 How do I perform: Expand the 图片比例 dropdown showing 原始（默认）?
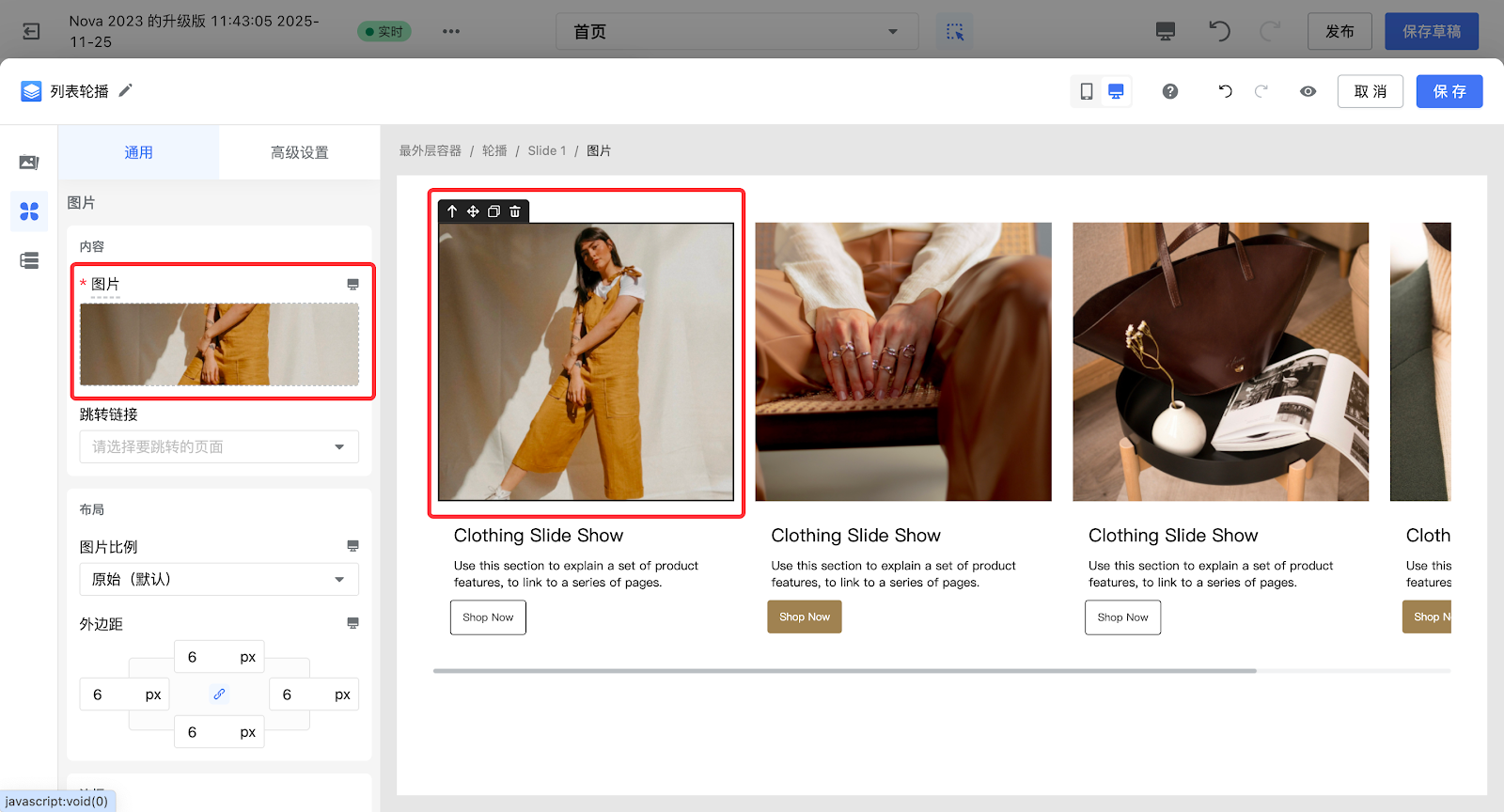pos(219,579)
